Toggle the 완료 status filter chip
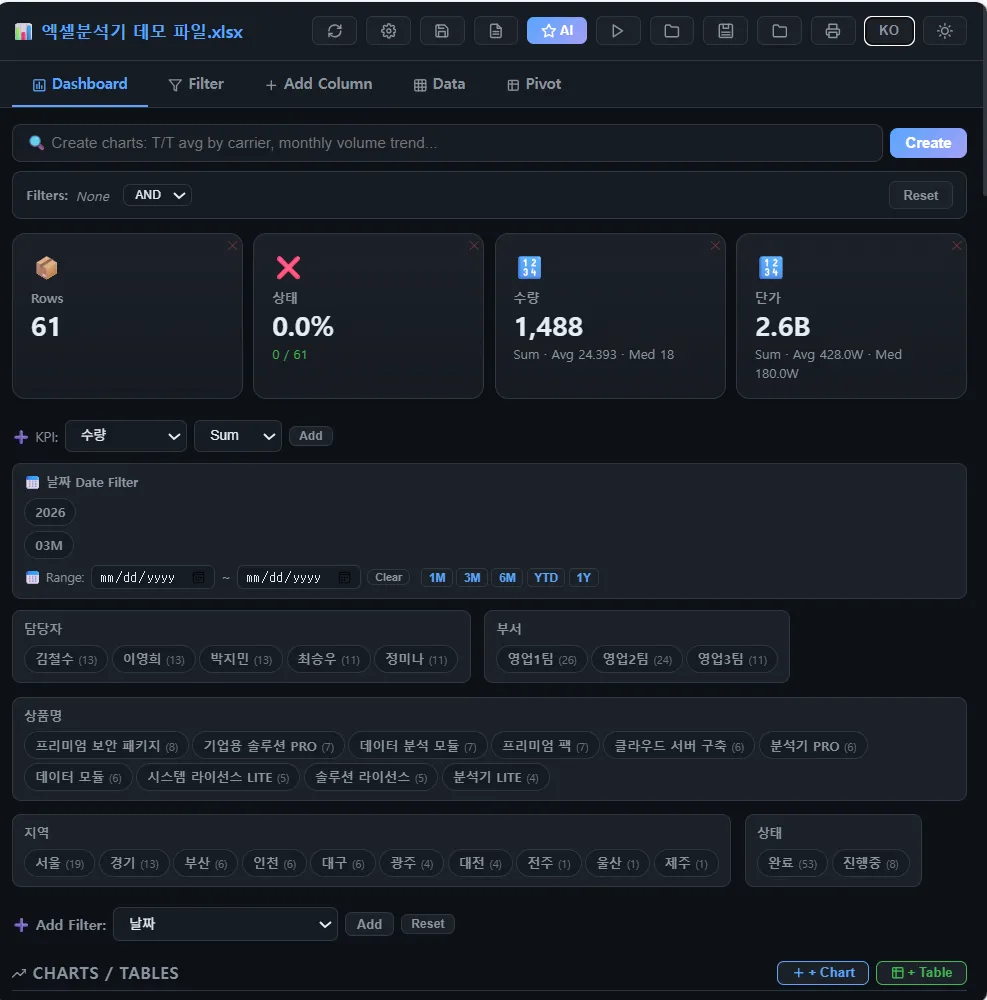The width and height of the screenshot is (987, 1000). (787, 863)
